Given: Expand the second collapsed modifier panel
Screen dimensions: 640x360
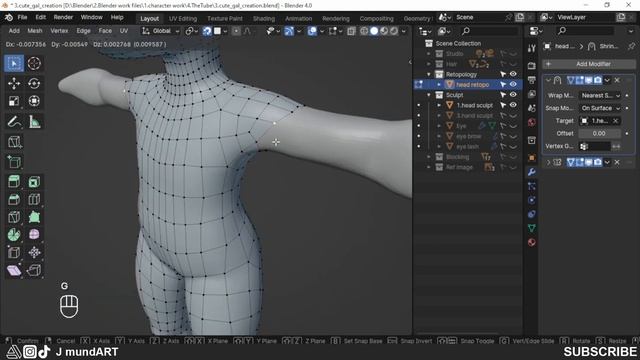Looking at the screenshot, I should pos(549,162).
